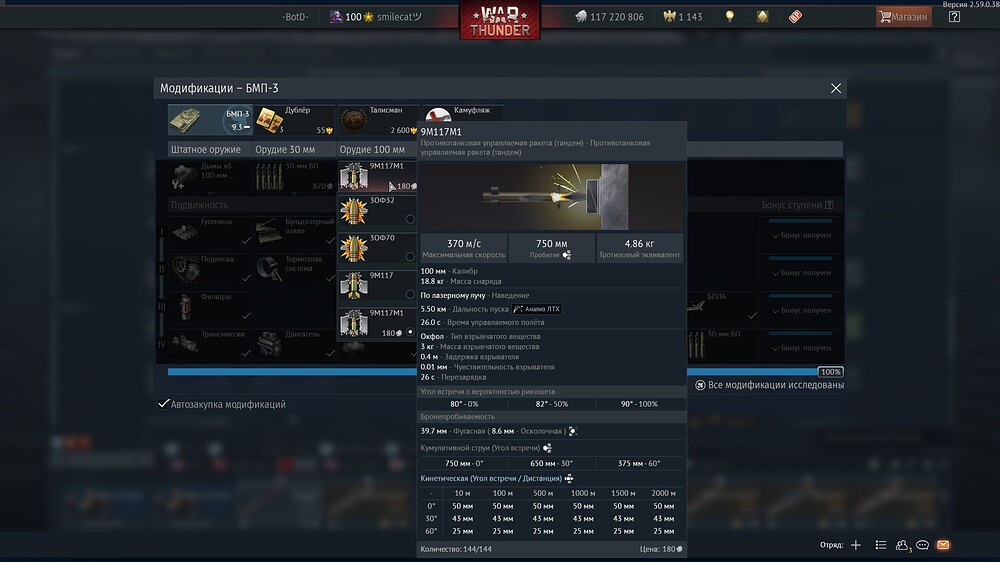
Task: Click the light bulb icon in top bar
Action: pos(730,17)
